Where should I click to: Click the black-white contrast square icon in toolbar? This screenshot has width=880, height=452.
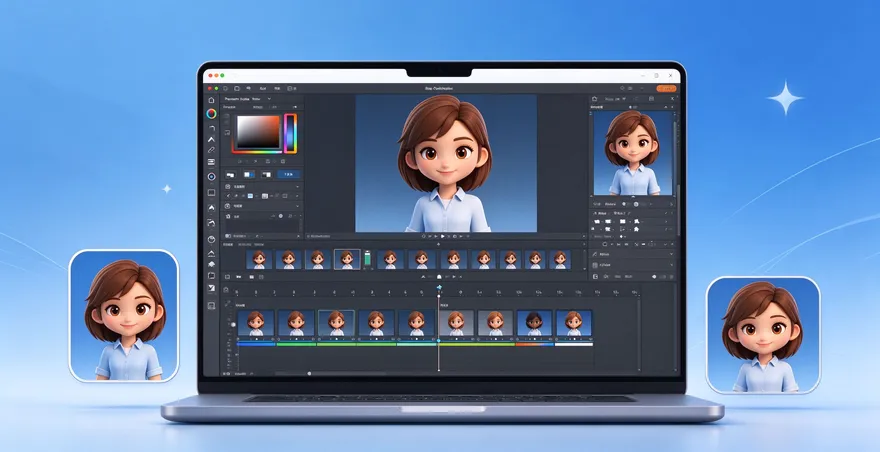pos(211,288)
